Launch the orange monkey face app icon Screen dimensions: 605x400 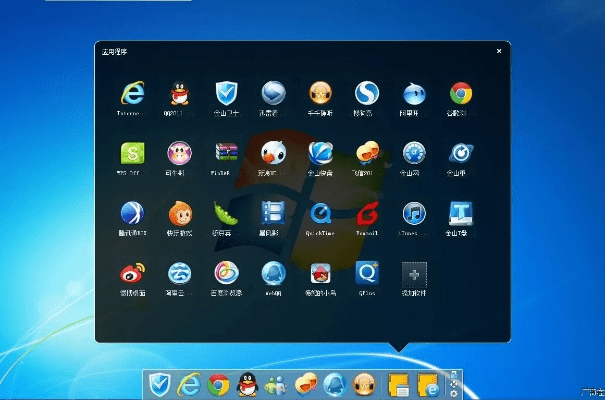(x=179, y=212)
